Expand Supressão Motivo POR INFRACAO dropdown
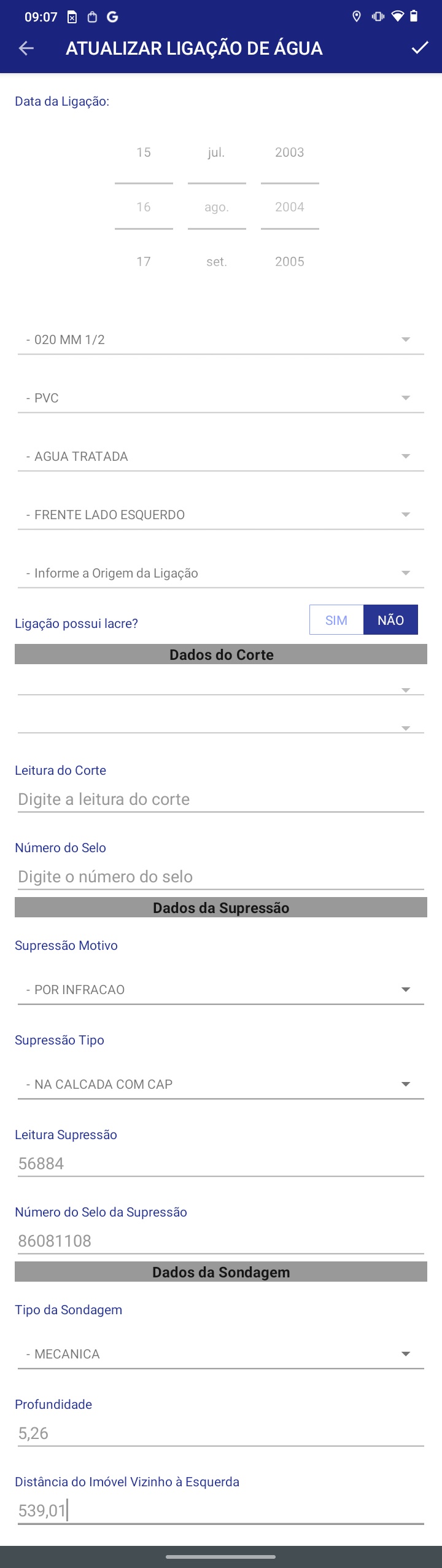442x1568 pixels. (221, 990)
